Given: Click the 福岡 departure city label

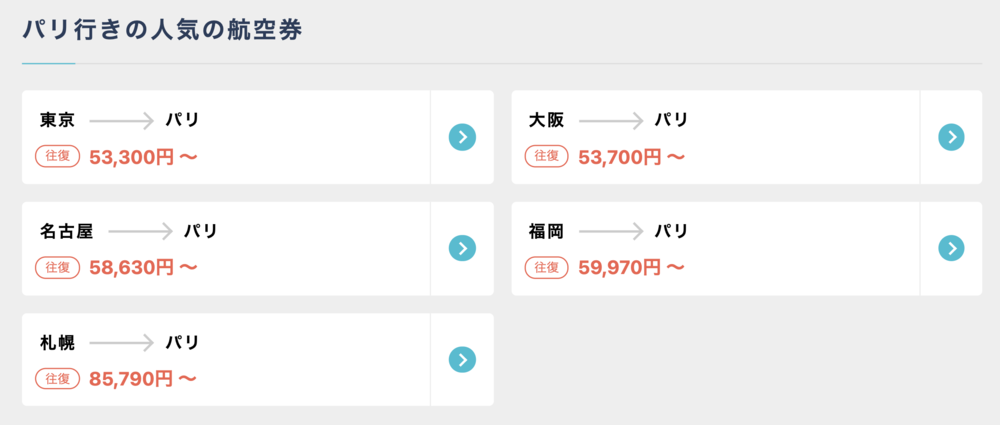Looking at the screenshot, I should click(x=547, y=231).
